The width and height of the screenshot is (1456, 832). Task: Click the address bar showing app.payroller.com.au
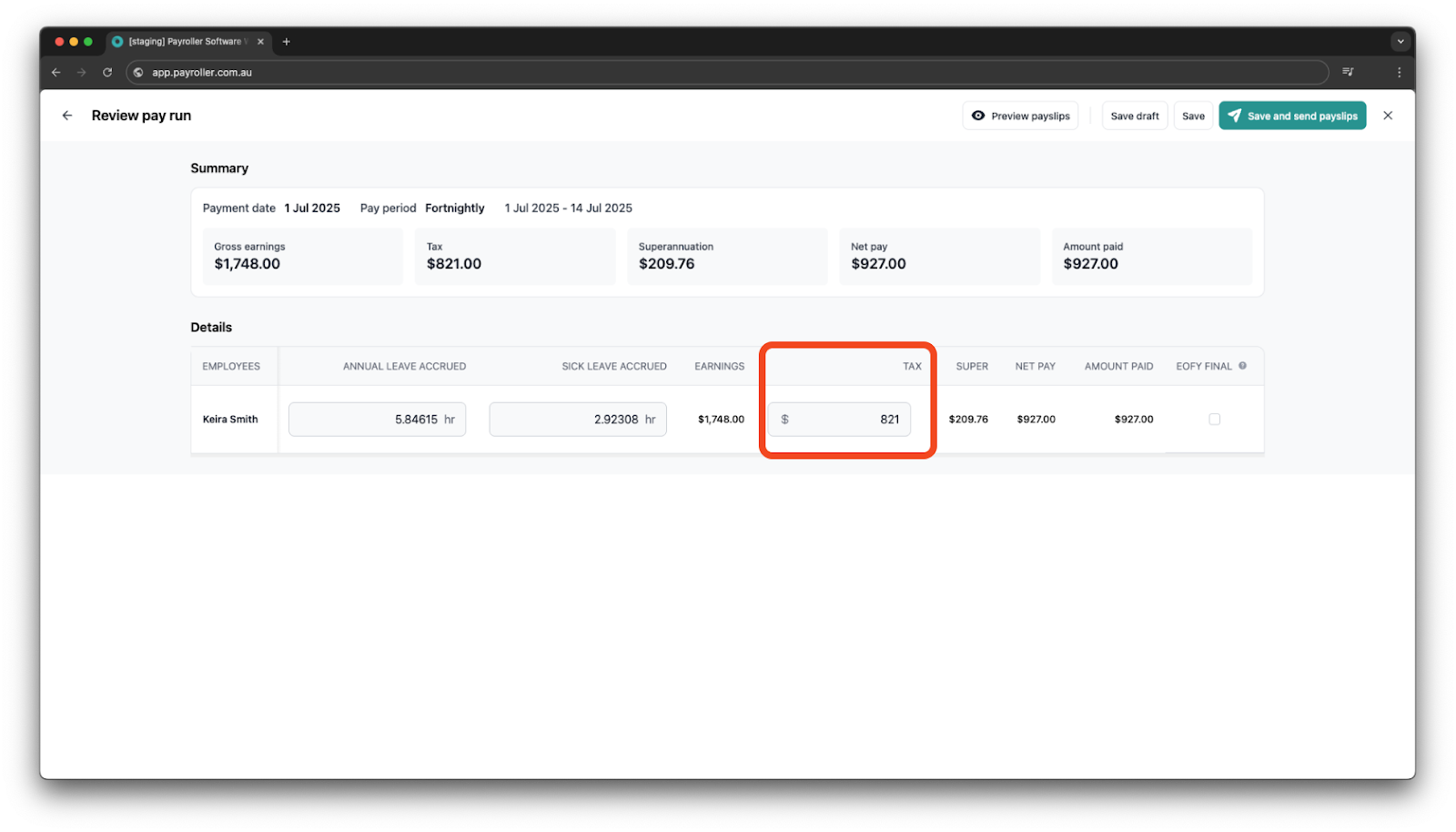[364, 72]
